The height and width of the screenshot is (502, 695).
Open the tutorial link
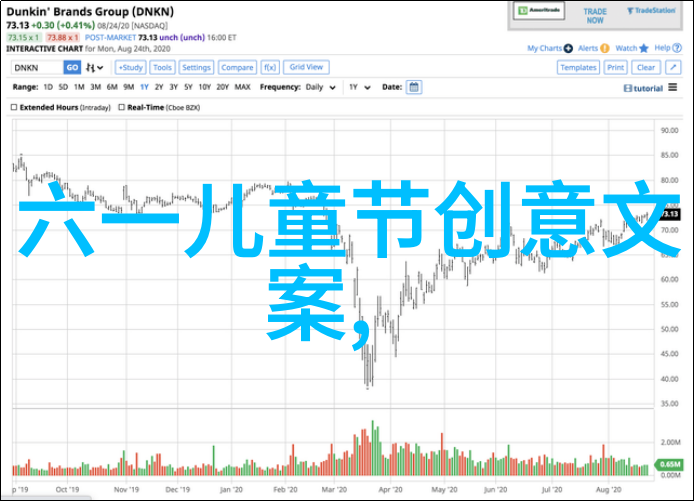coord(643,88)
